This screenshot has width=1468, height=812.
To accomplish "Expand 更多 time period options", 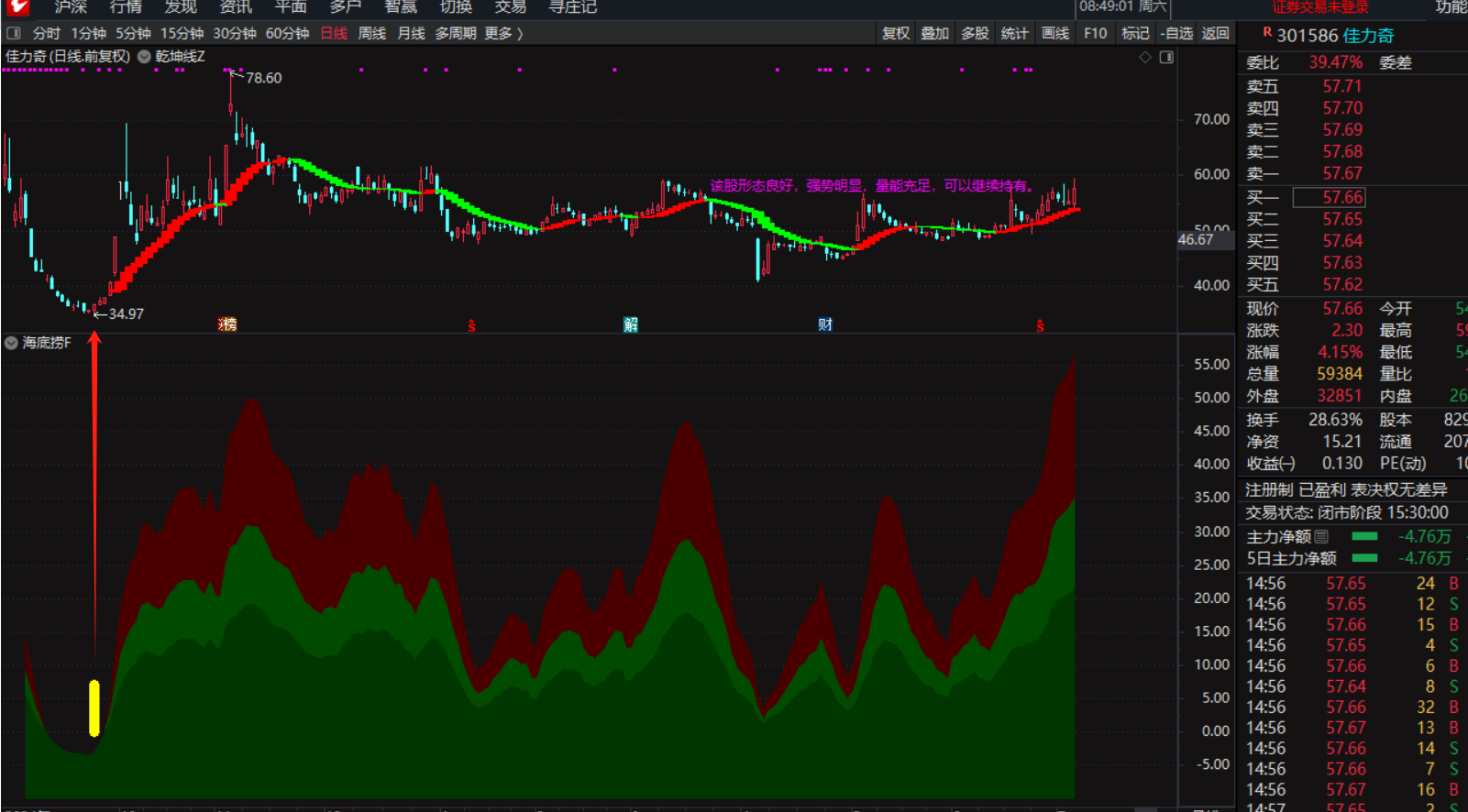I will coord(503,33).
